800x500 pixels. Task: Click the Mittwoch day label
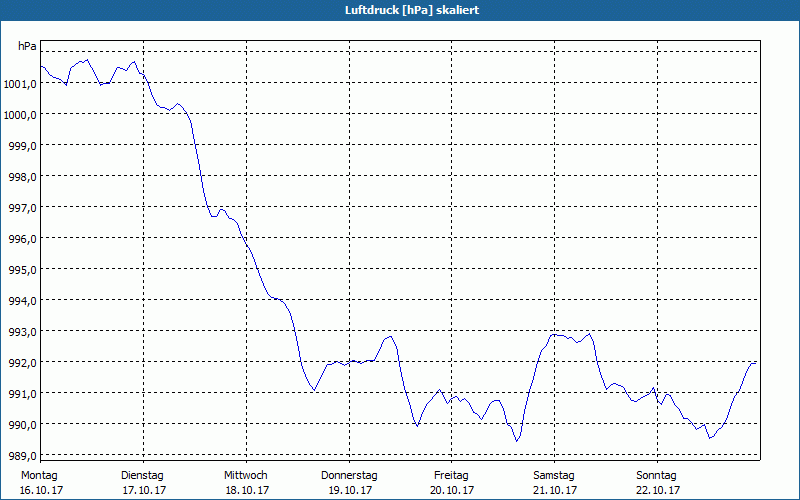pos(245,476)
